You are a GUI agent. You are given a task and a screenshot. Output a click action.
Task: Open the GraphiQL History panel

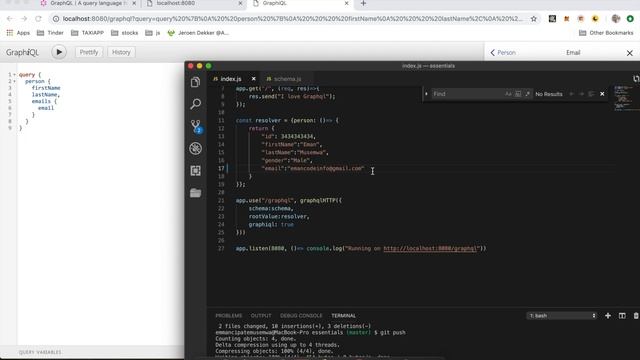[x=121, y=52]
